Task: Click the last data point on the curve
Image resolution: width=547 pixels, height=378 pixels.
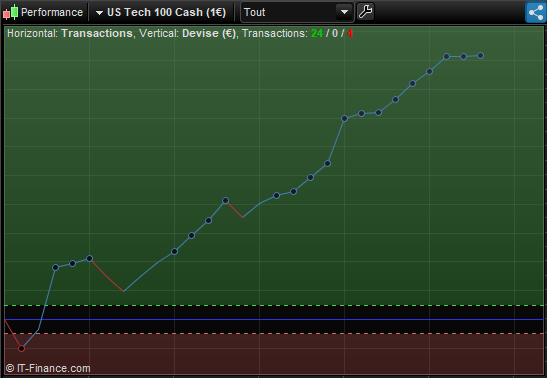Action: 480,55
